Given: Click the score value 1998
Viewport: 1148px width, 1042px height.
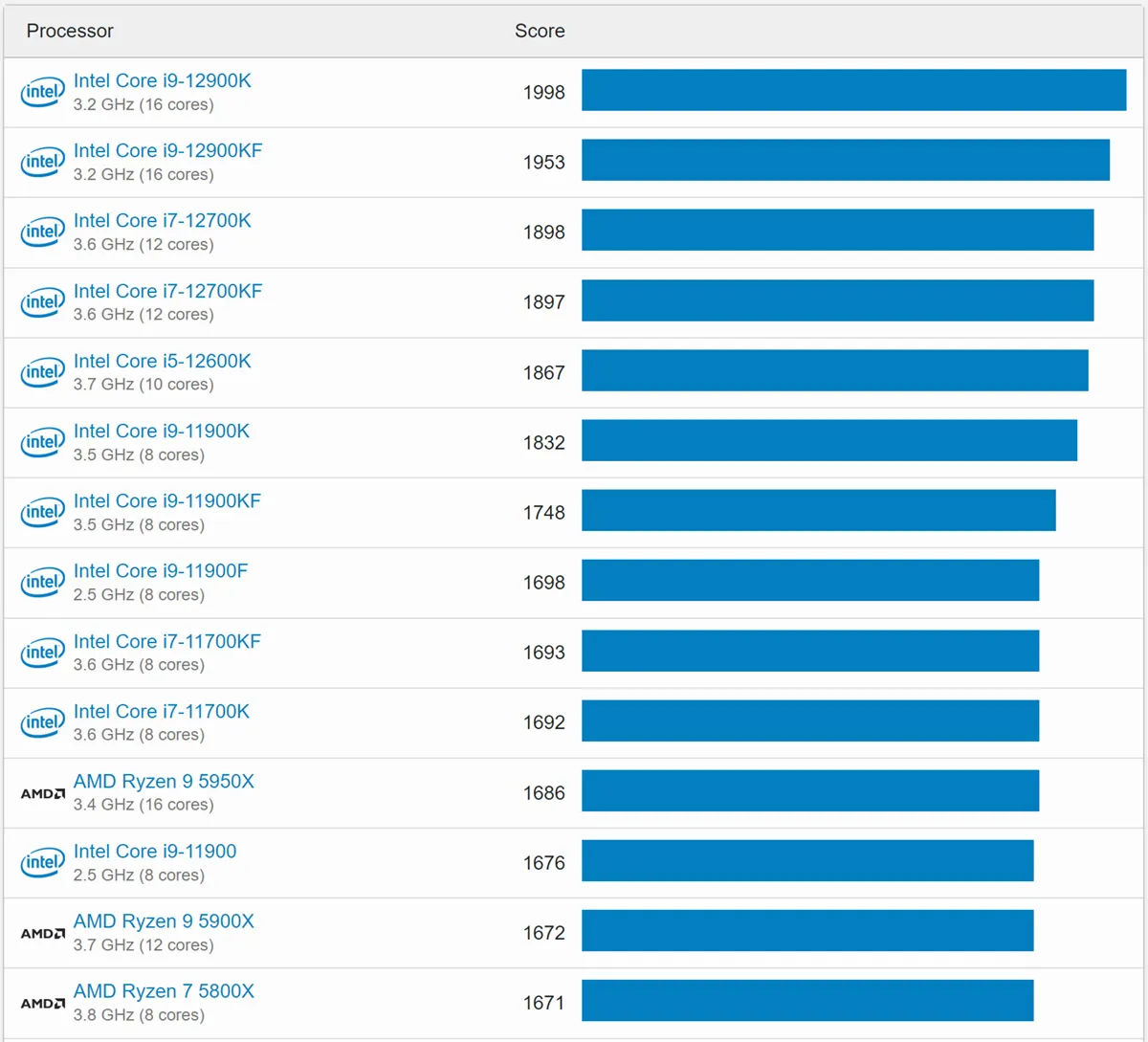Looking at the screenshot, I should (544, 93).
